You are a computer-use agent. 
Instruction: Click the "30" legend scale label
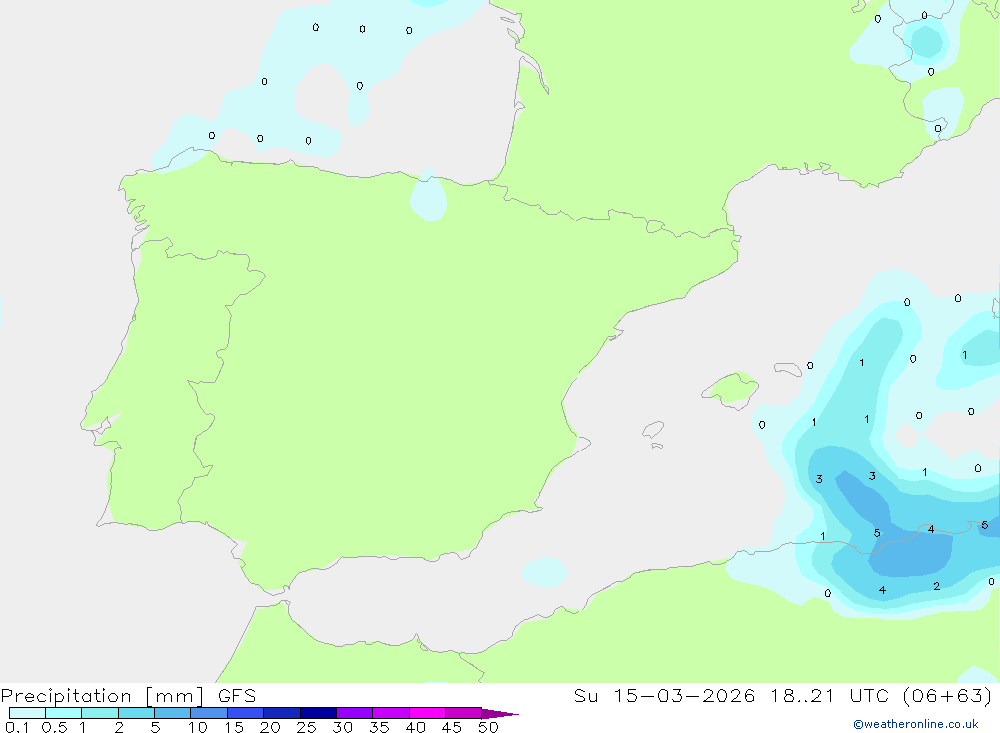[x=342, y=727]
